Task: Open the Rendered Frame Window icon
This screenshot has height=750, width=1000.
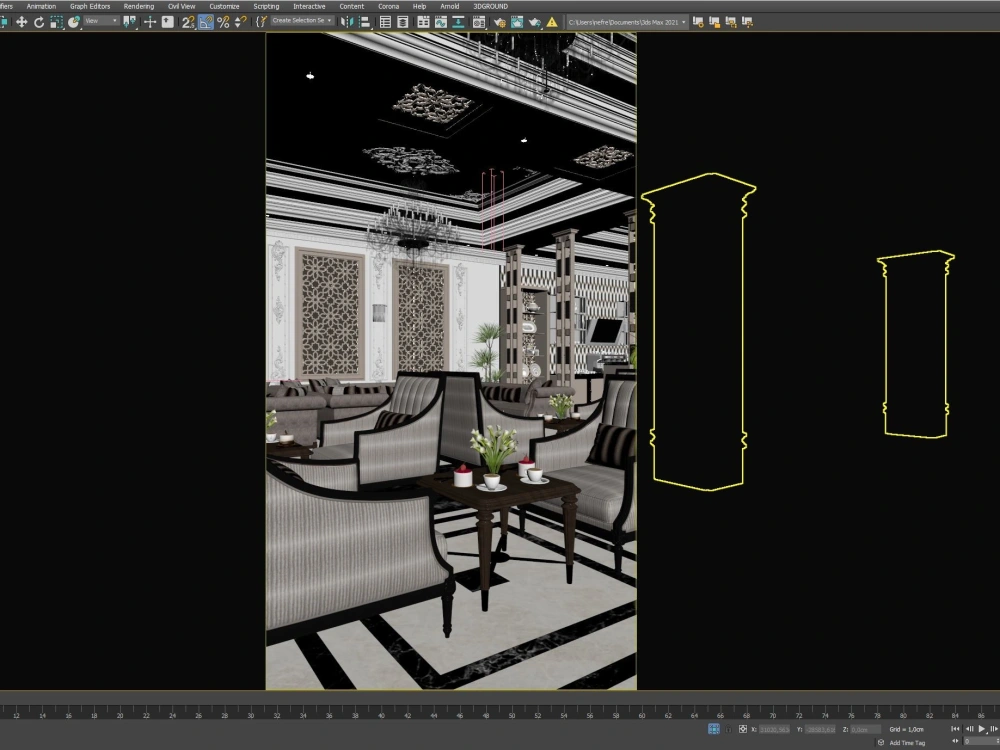Action: pos(517,22)
